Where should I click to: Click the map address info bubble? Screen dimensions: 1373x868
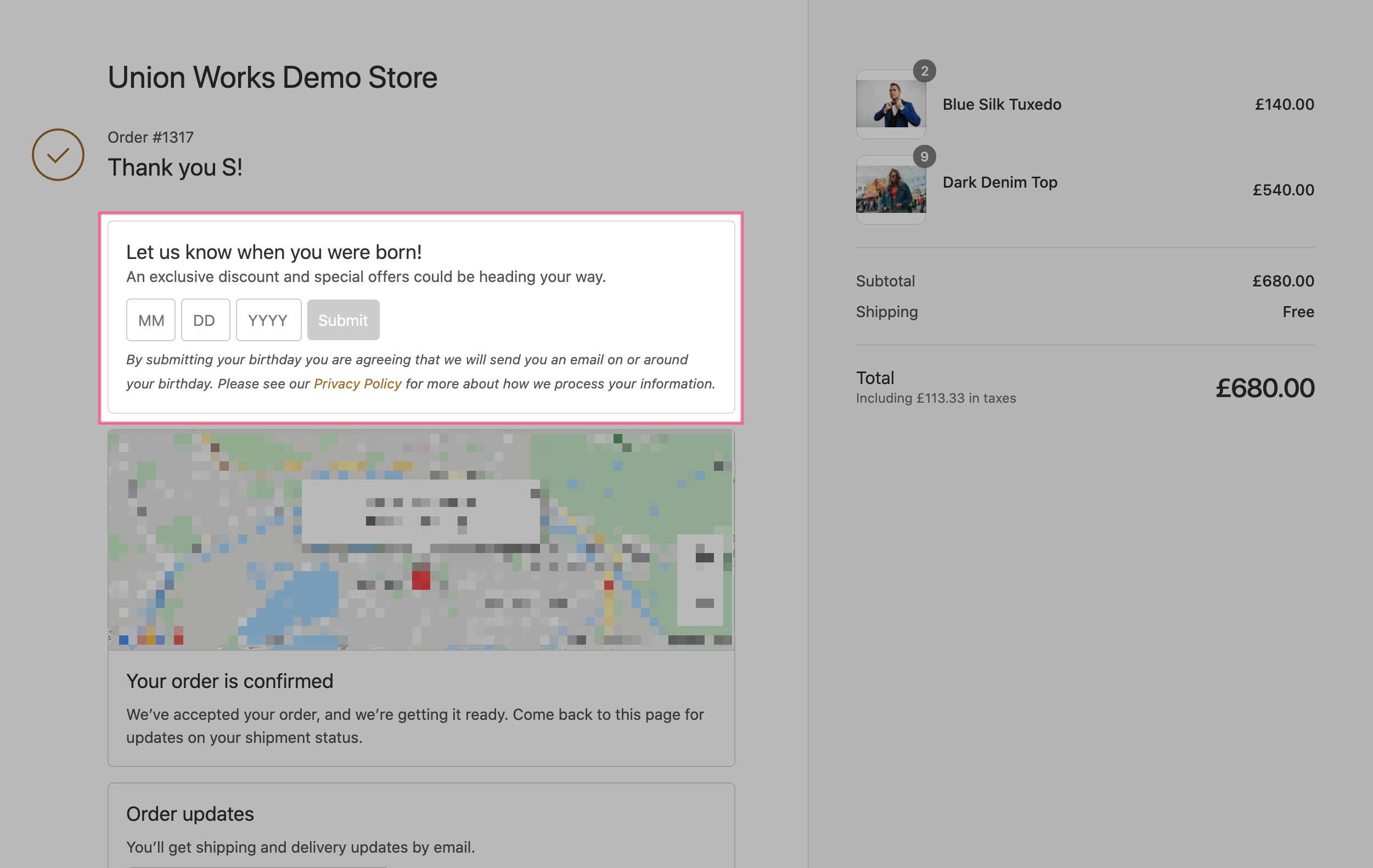(420, 511)
